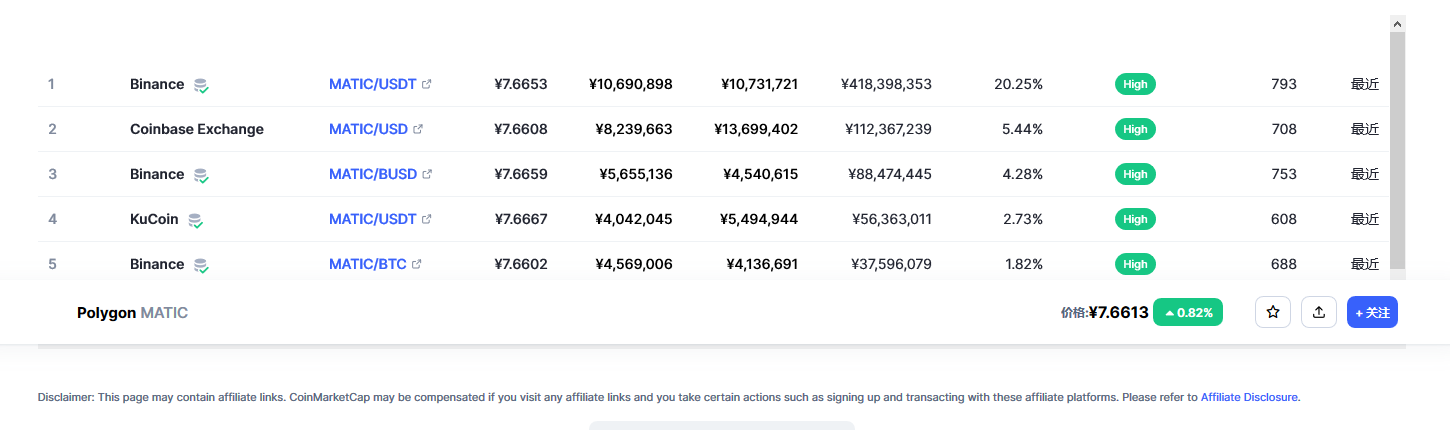Open the KuCoin exchange name
Viewport: 1450px width, 430px height.
click(x=154, y=219)
